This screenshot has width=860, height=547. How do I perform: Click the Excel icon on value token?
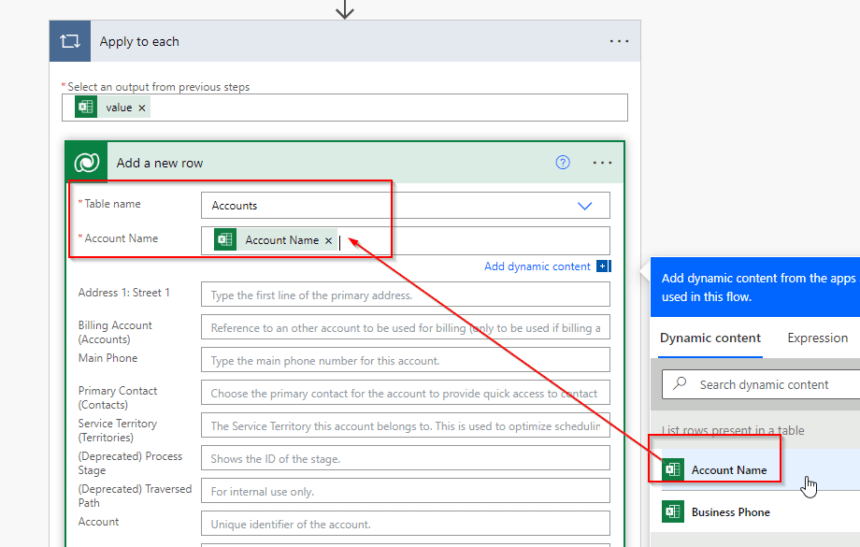click(86, 107)
